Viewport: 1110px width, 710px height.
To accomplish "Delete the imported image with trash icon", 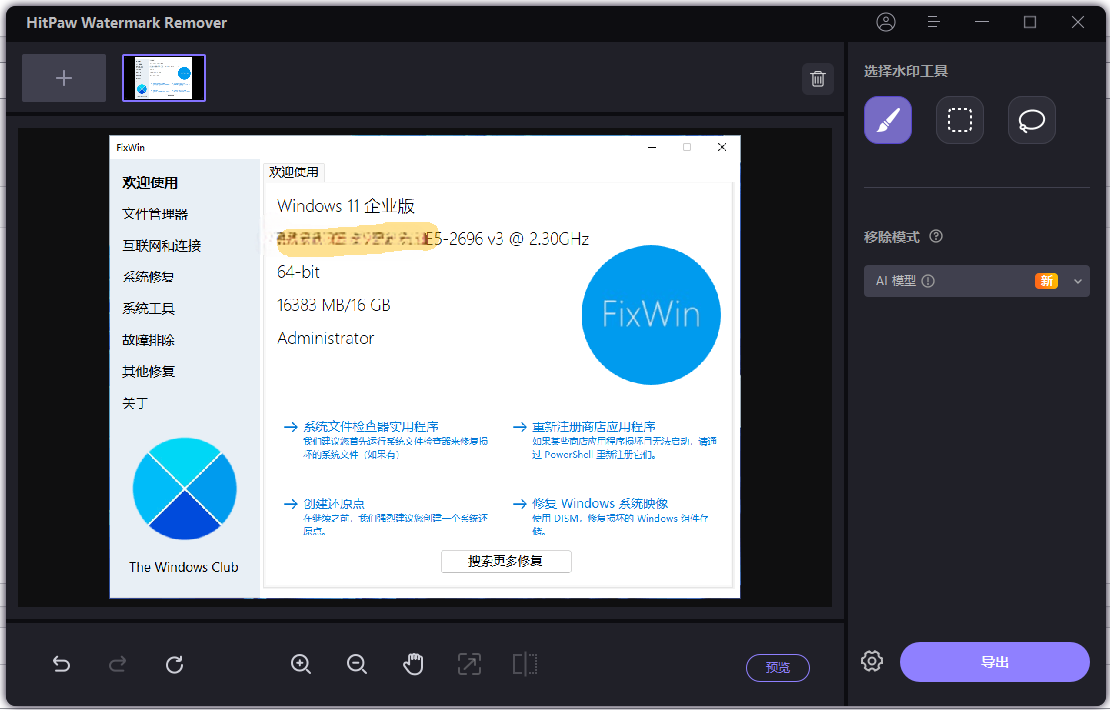I will [x=818, y=79].
